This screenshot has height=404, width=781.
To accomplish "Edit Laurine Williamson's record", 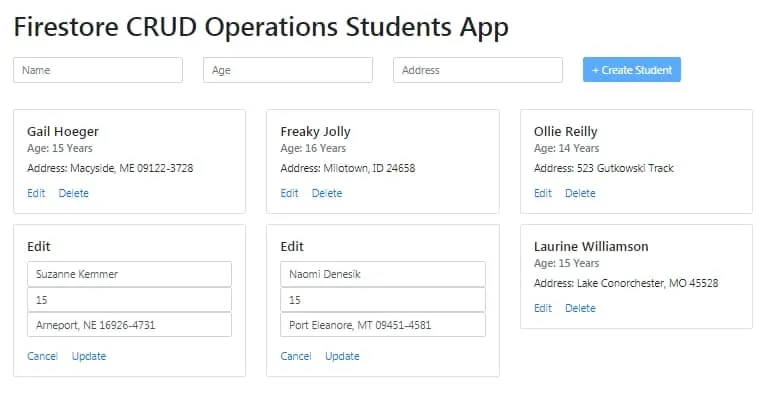I will click(543, 308).
